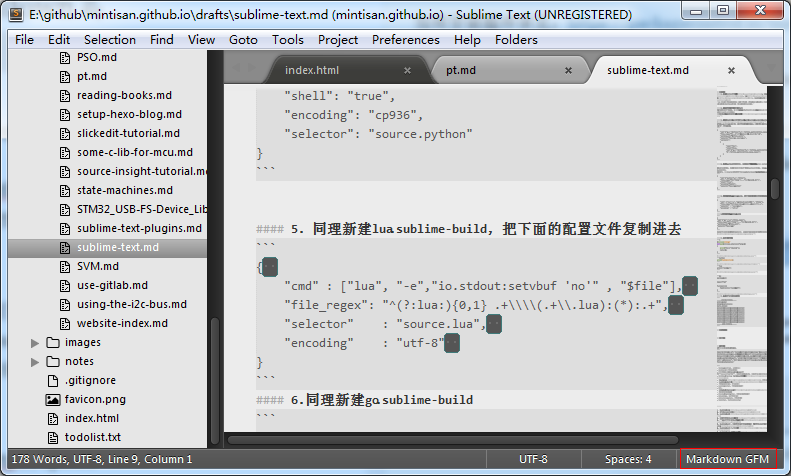Open the Folders menu
The width and height of the screenshot is (791, 476).
[516, 40]
